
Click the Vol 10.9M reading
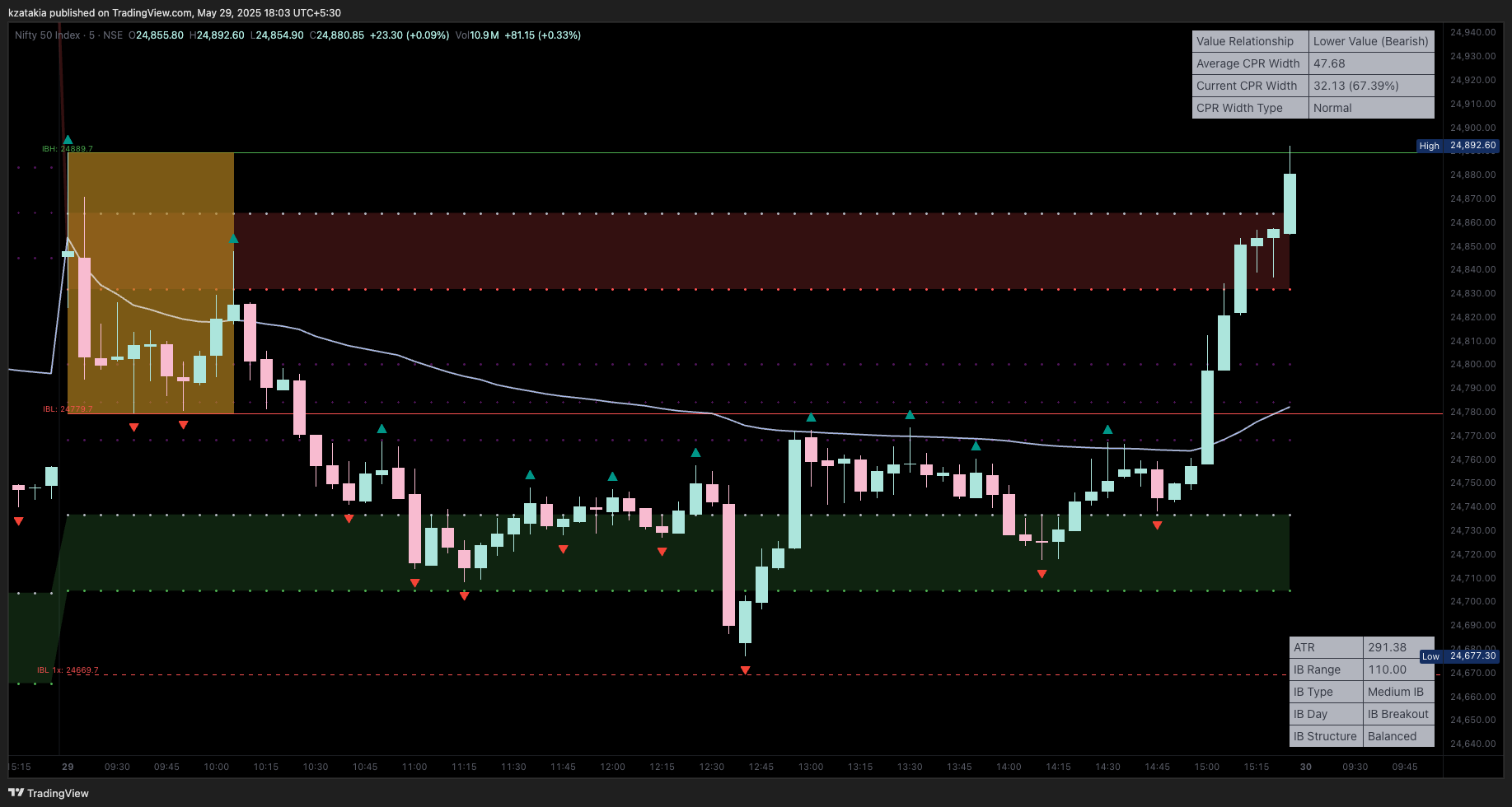pyautogui.click(x=477, y=35)
